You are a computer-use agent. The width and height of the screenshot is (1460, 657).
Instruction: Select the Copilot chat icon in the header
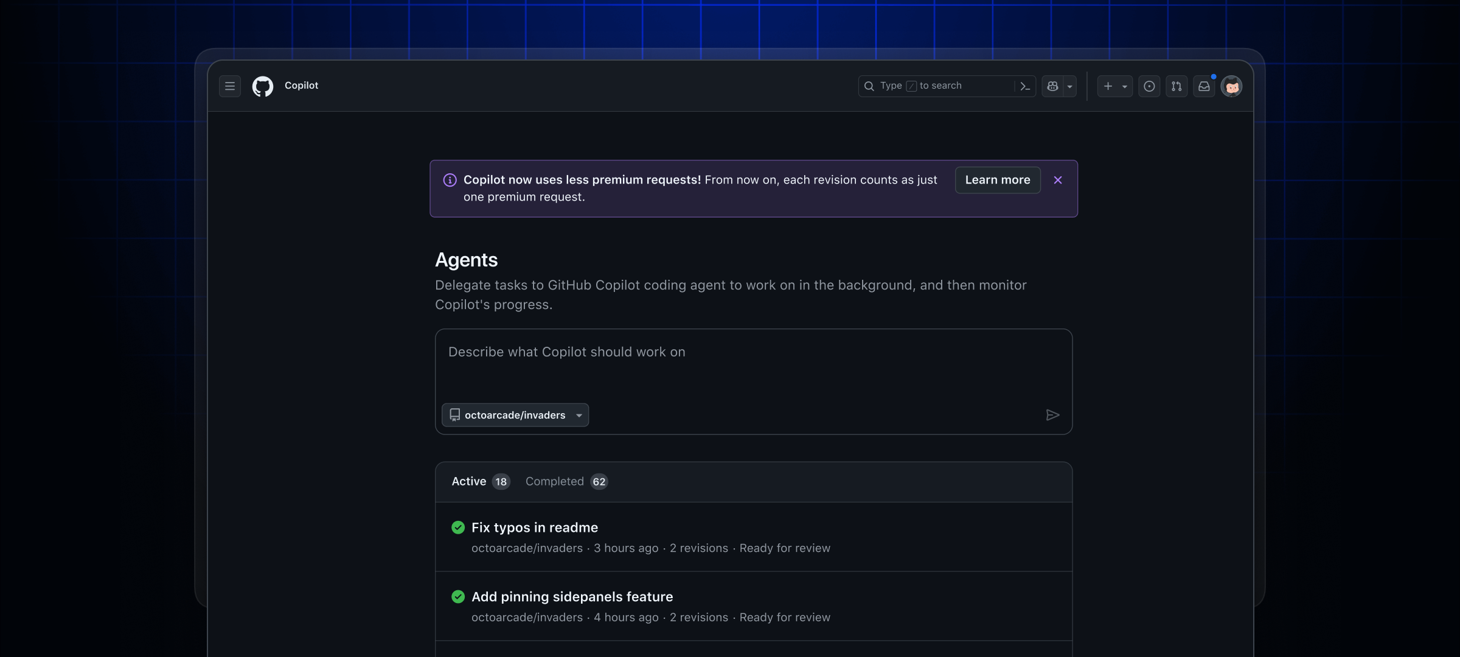(1051, 85)
